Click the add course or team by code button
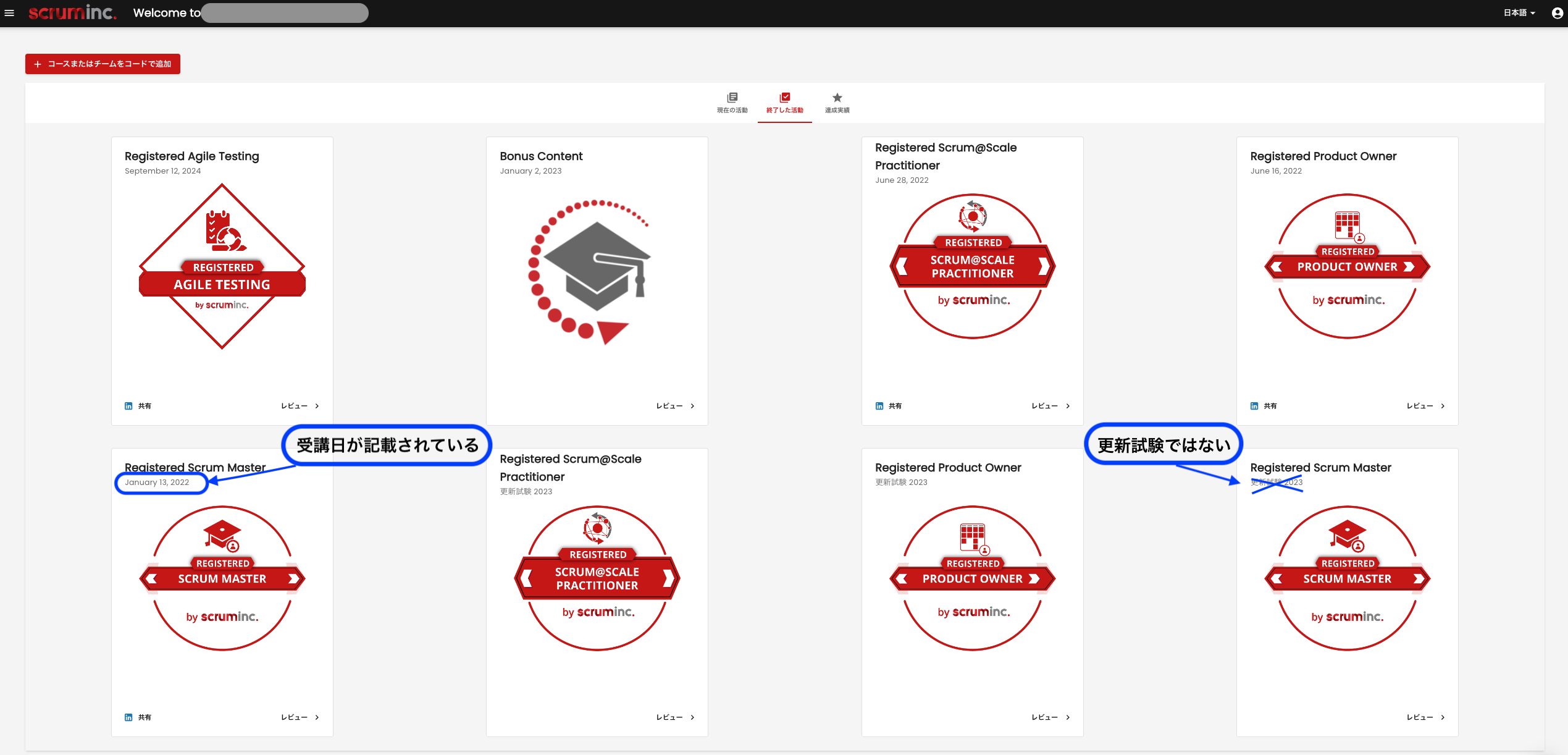The width and height of the screenshot is (1568, 755). click(103, 64)
